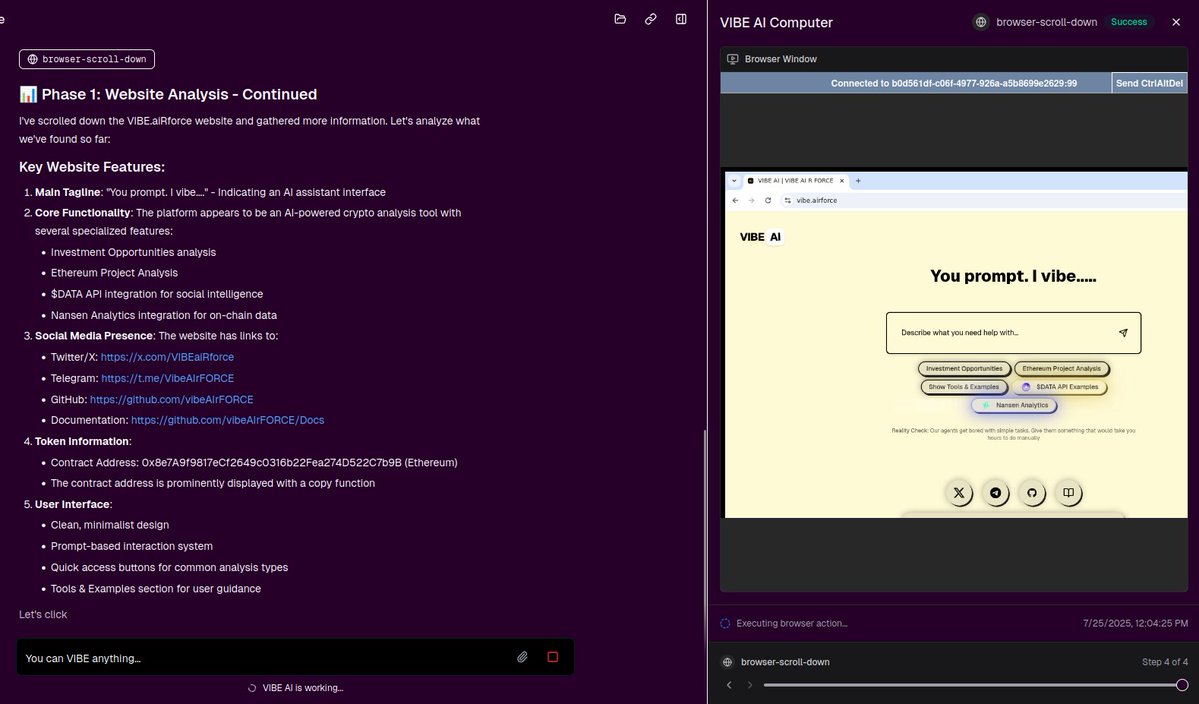Select the Investment Opportunities chip

point(964,368)
